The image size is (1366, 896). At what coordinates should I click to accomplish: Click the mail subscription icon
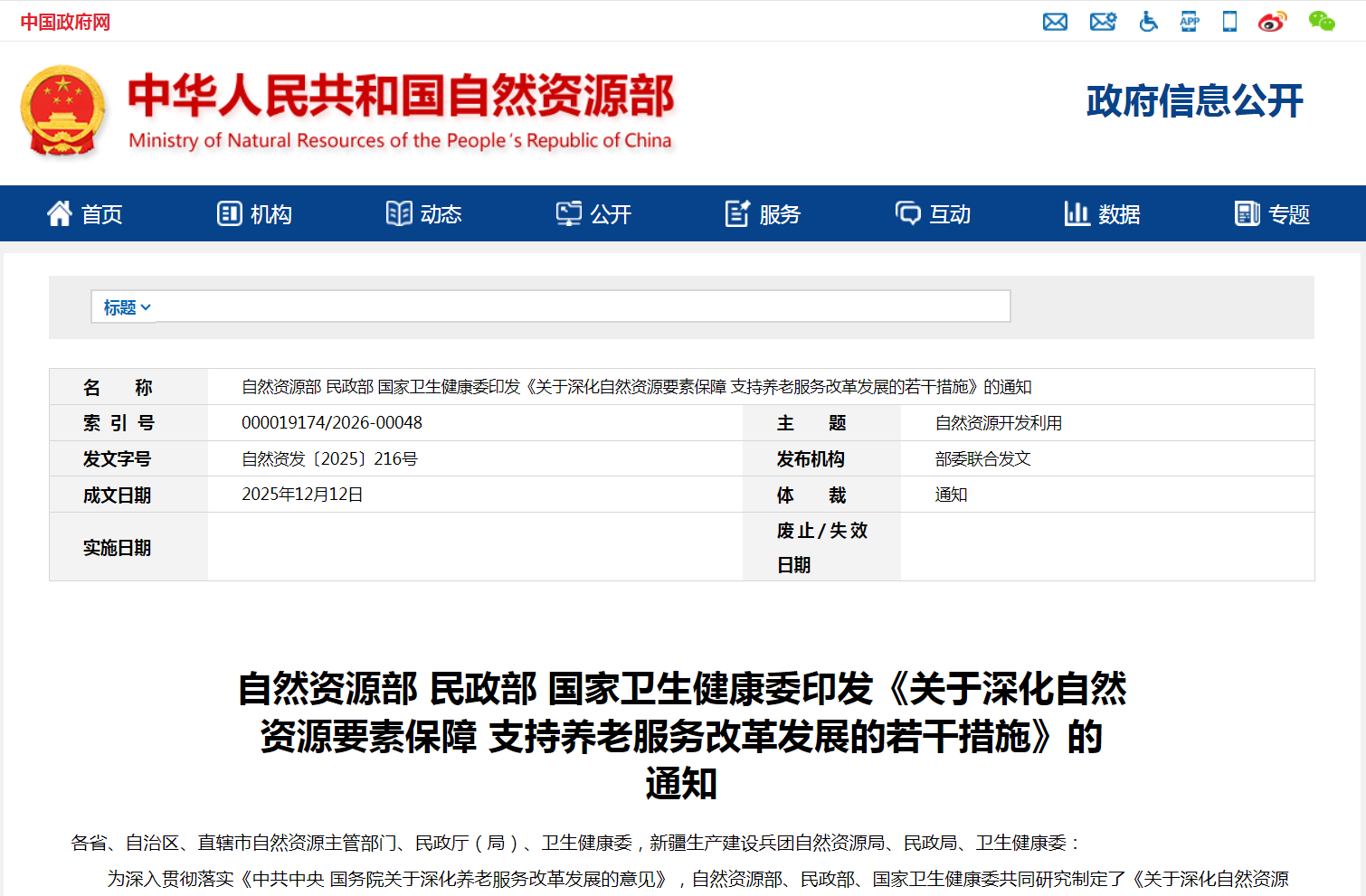coord(1103,21)
